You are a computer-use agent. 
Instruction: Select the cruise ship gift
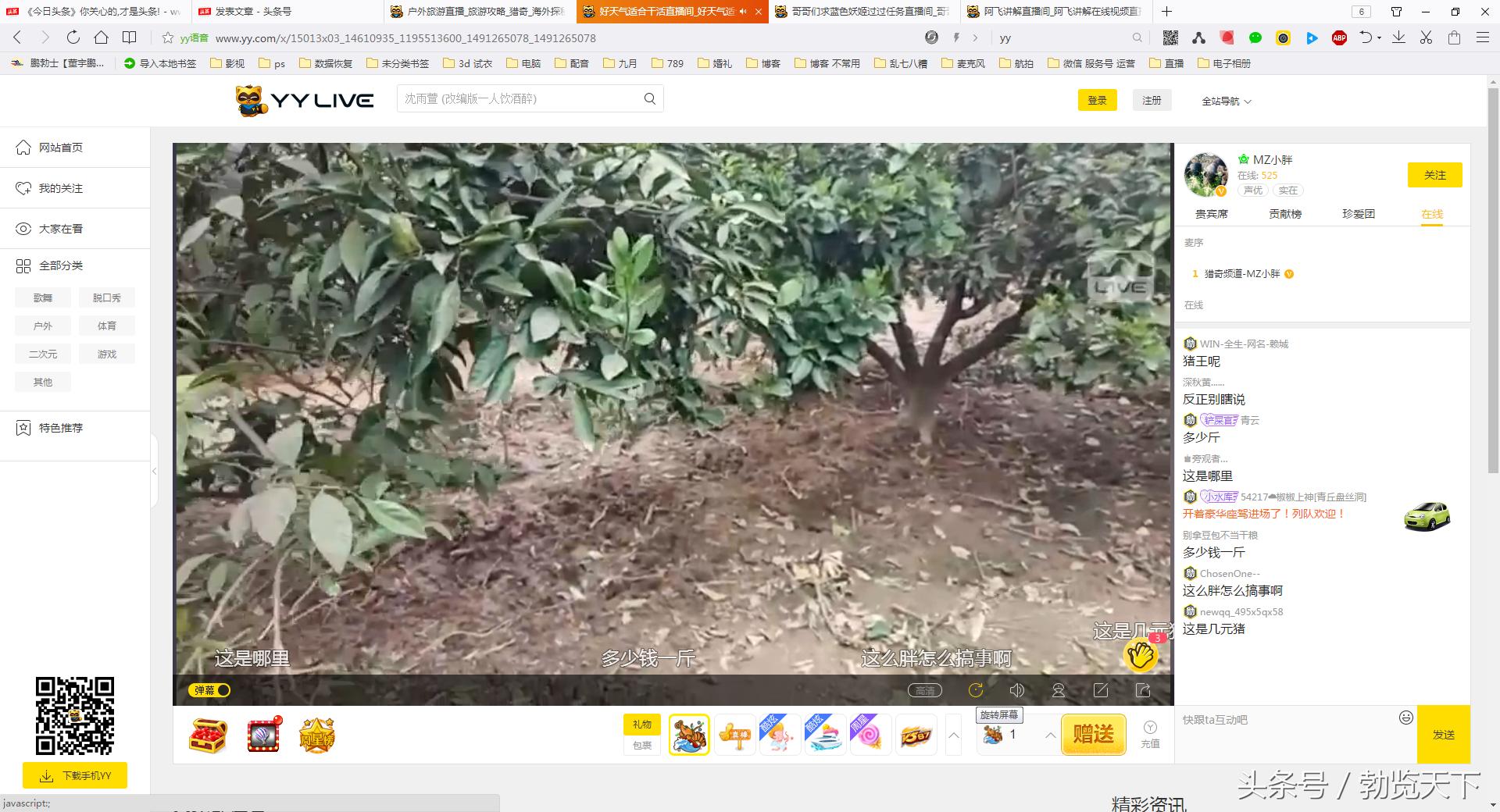[x=825, y=735]
